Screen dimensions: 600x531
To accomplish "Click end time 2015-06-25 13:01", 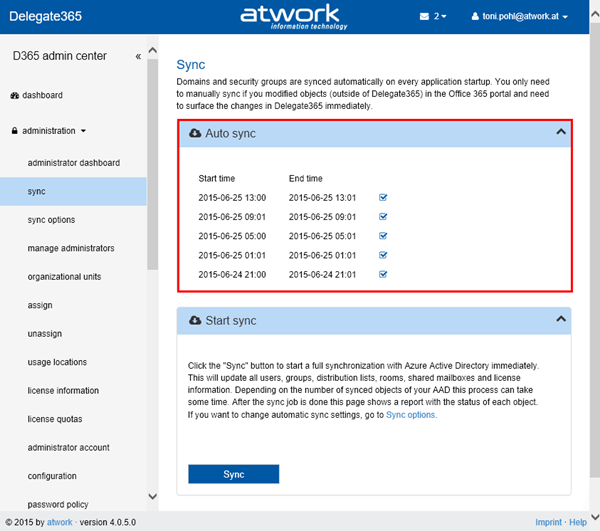I will tap(322, 198).
